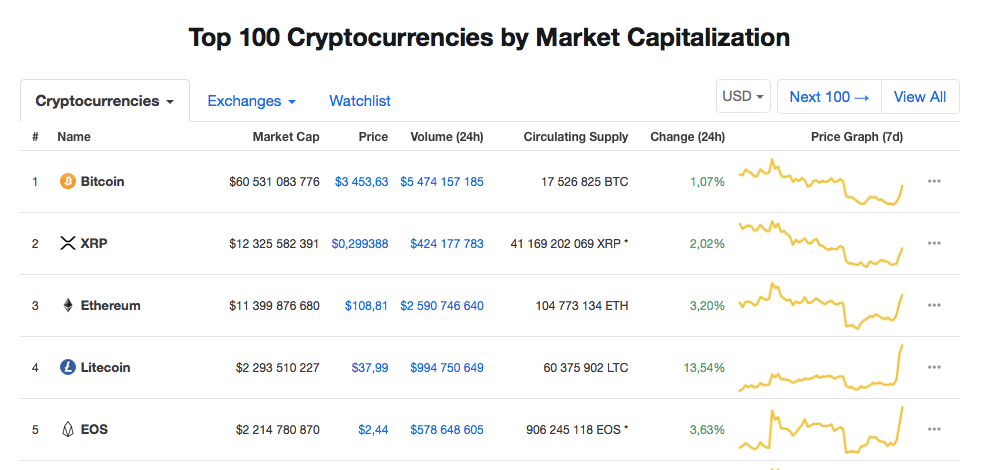Click the XRP logo icon
Screen dimensions: 988x470
coord(67,243)
